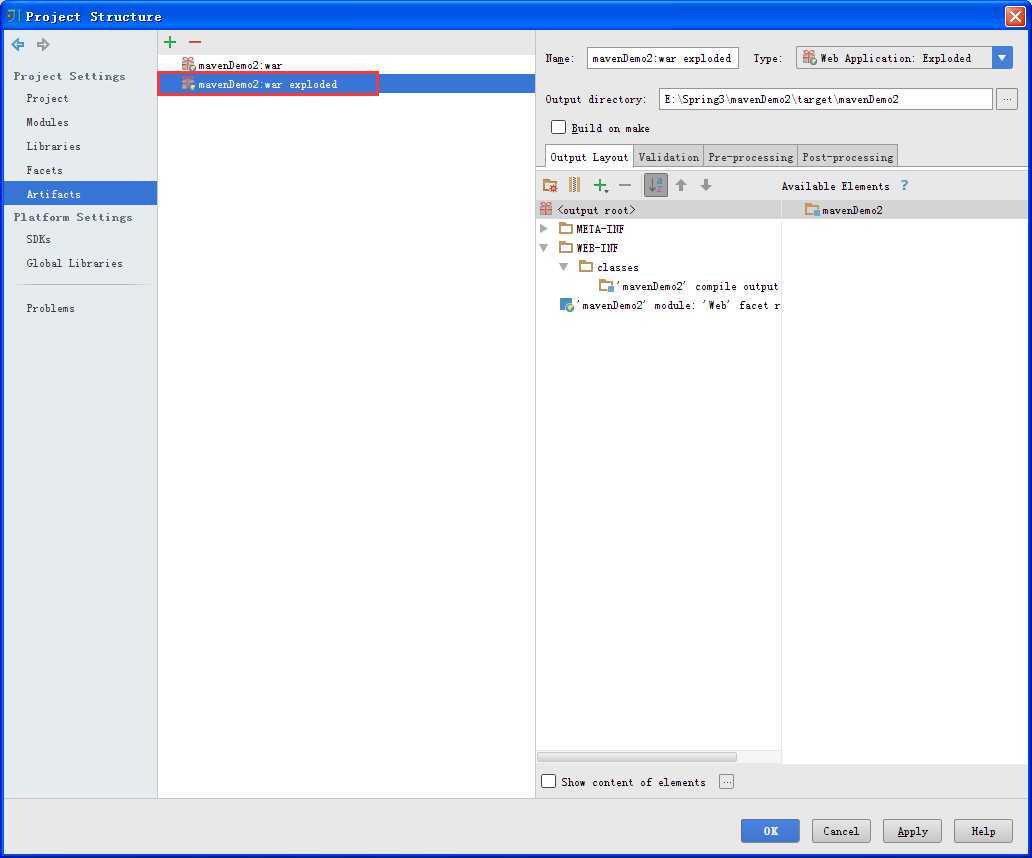Click the back navigation arrow
The image size is (1032, 858).
[18, 45]
